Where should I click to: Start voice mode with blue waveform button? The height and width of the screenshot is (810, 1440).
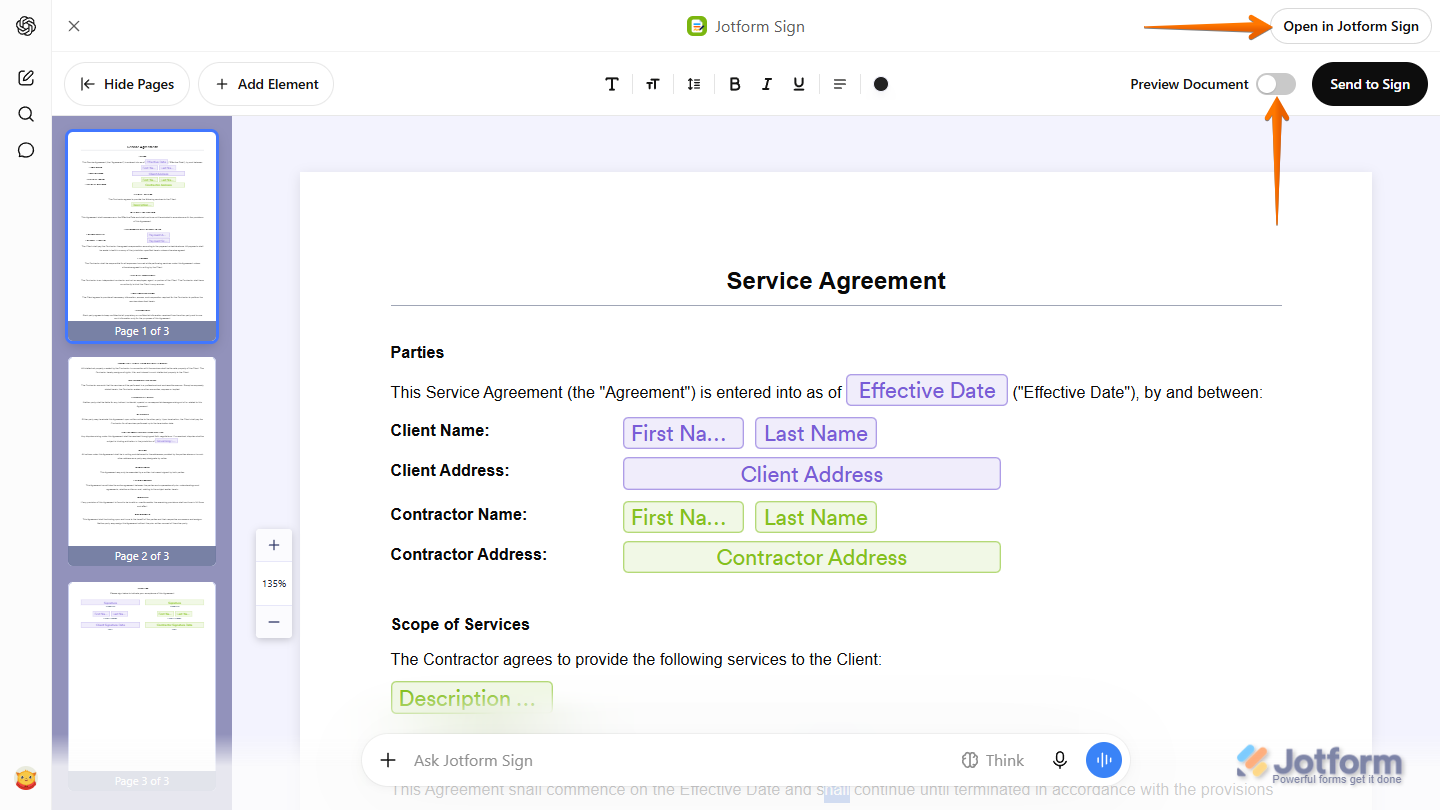tap(1104, 760)
